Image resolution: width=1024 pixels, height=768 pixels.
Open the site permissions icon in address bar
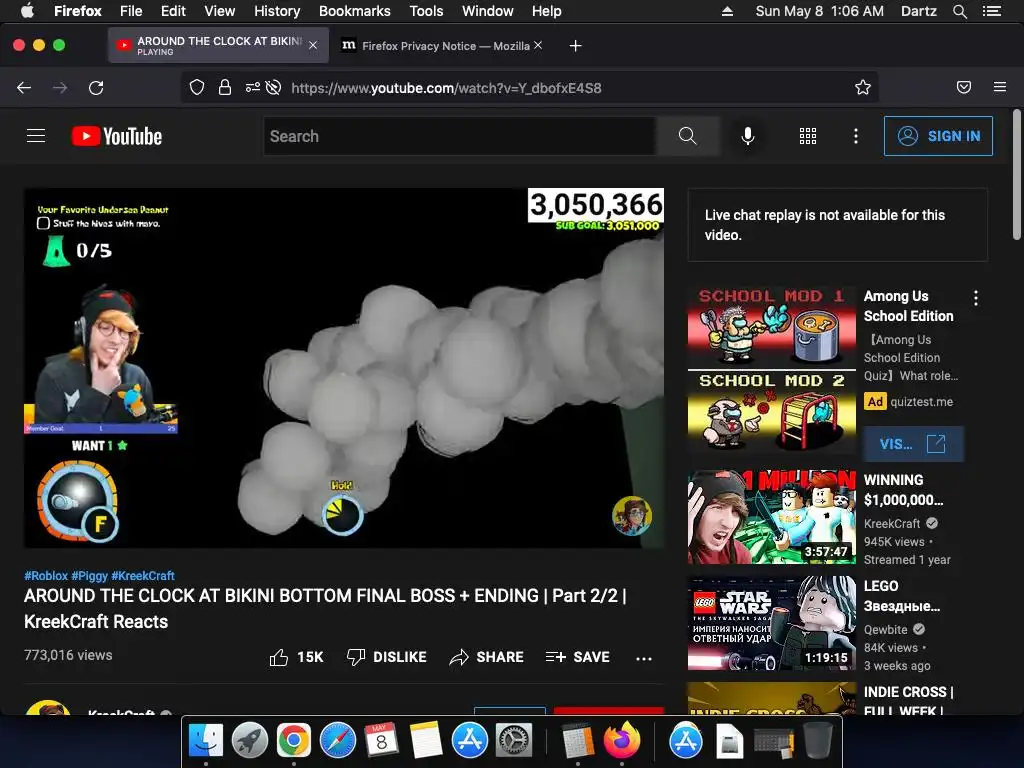(252, 88)
